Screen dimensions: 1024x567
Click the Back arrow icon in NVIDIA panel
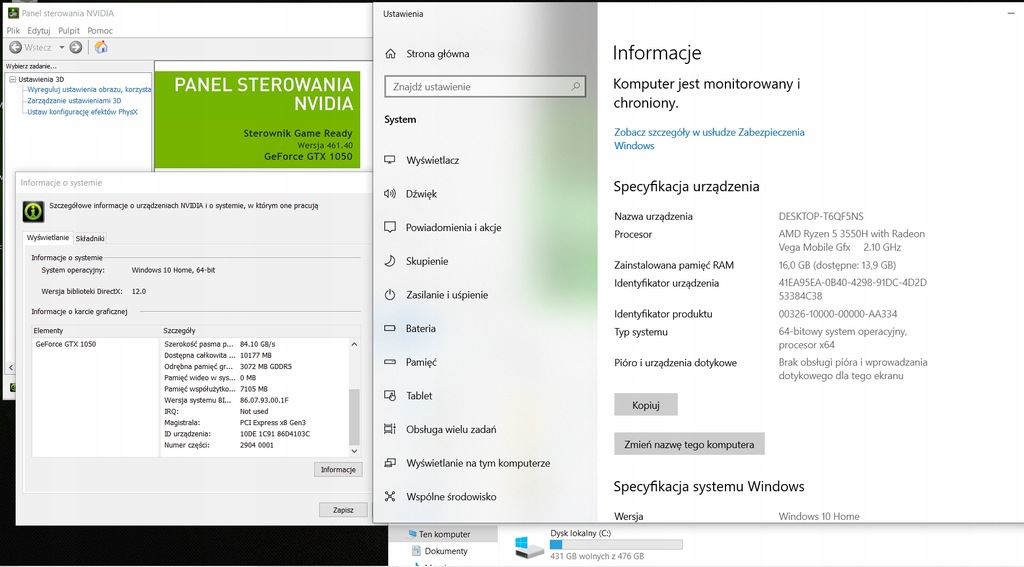(x=16, y=47)
